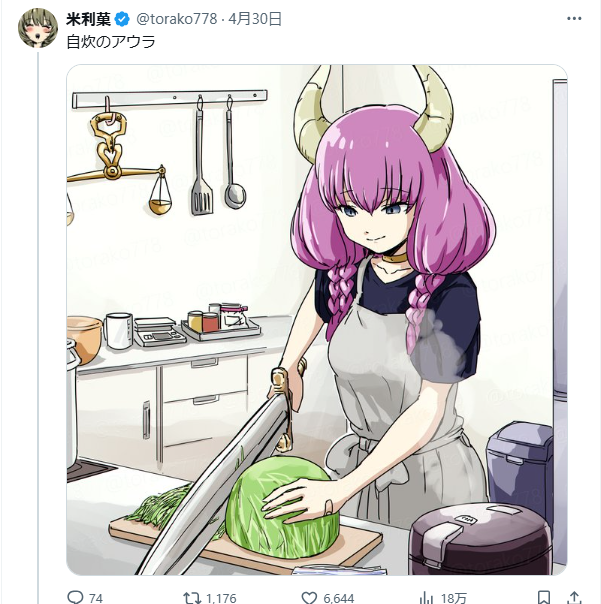Click the 18万 views count
This screenshot has height=604, width=601.
[x=453, y=598]
